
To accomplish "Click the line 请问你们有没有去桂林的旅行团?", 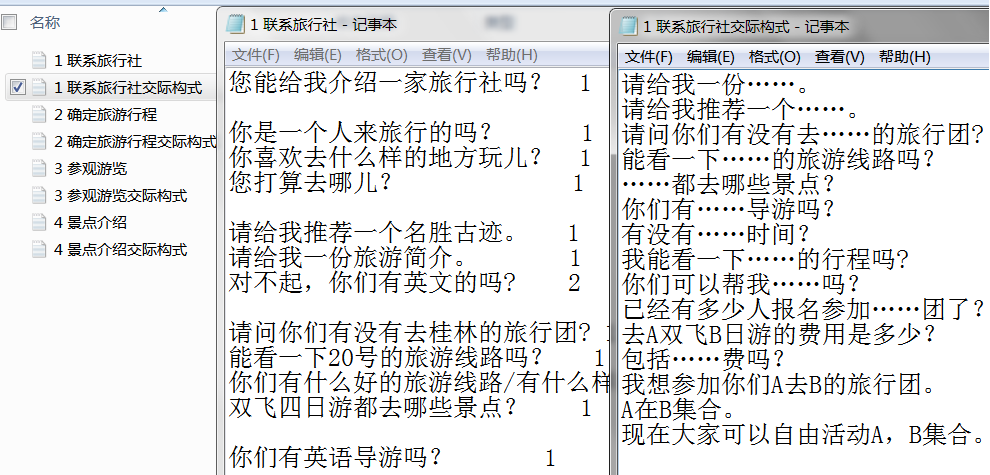I will [x=410, y=333].
